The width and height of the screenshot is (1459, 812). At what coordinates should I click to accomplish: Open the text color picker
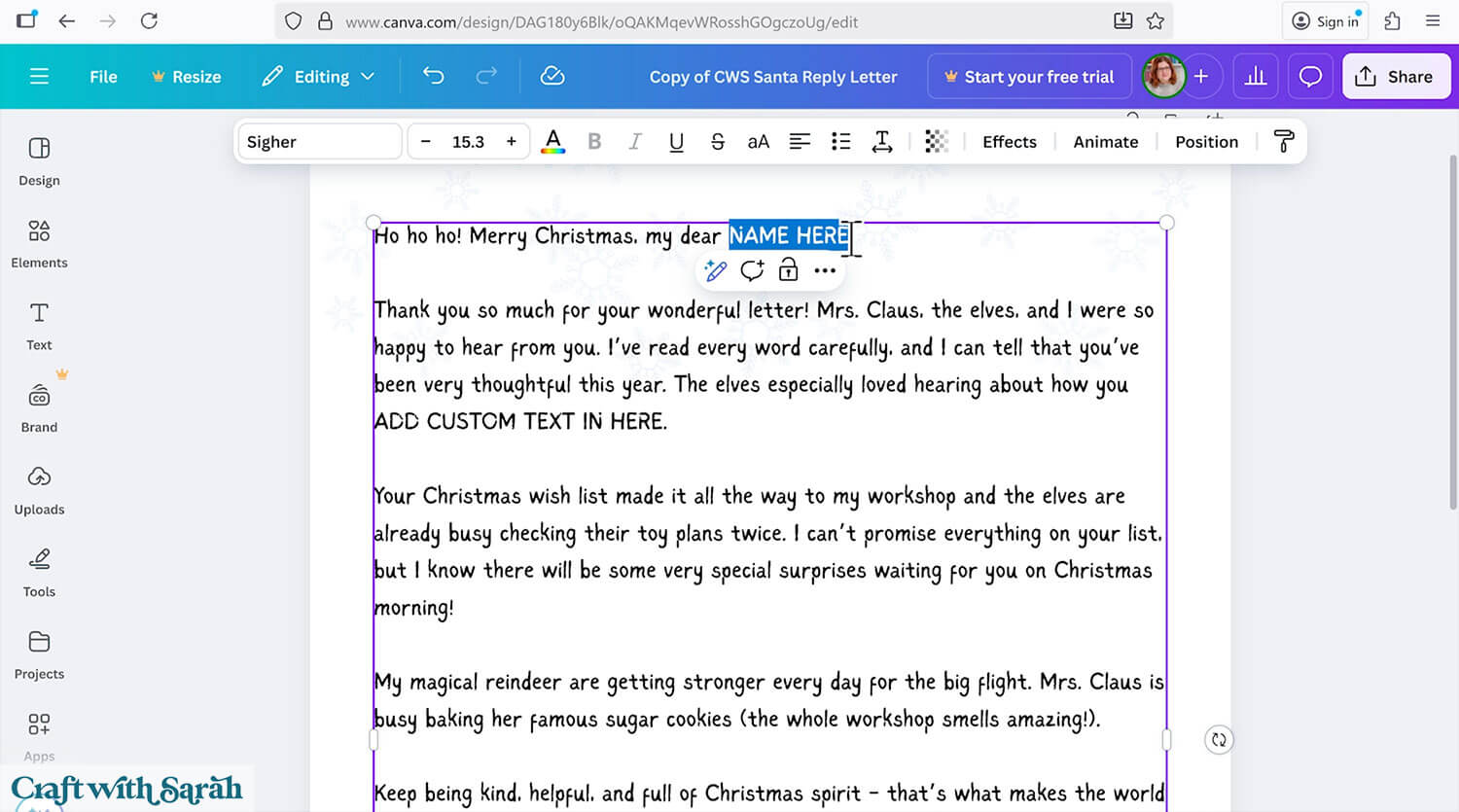(552, 141)
